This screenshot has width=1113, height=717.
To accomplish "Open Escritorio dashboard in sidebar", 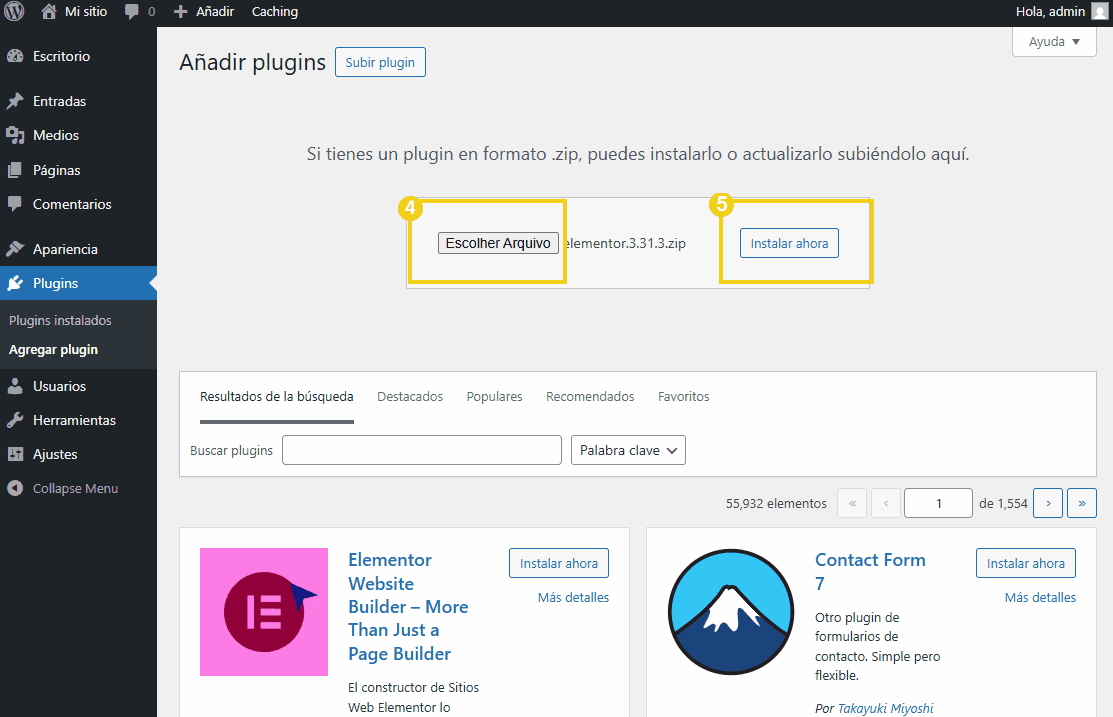I will coord(61,56).
